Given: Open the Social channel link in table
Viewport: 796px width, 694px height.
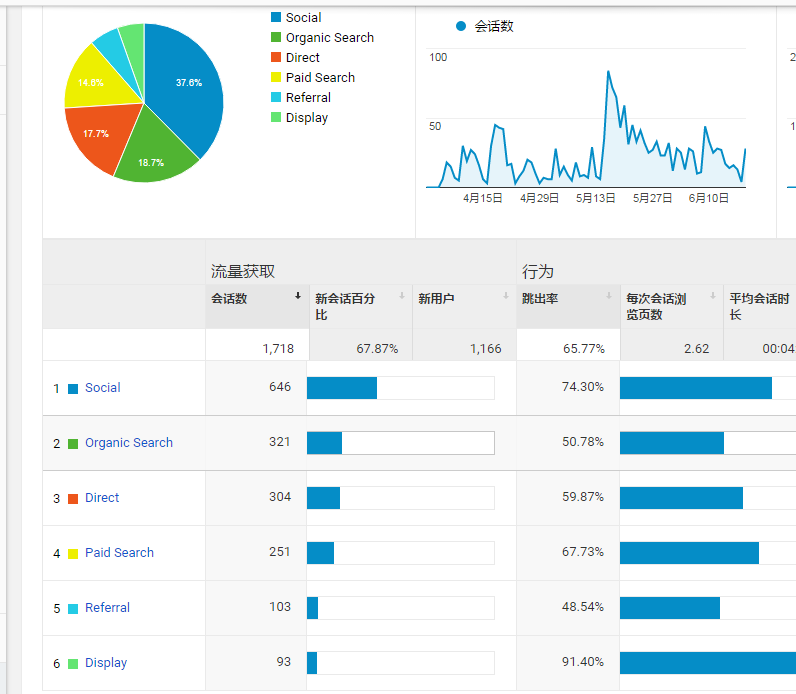Looking at the screenshot, I should [102, 388].
